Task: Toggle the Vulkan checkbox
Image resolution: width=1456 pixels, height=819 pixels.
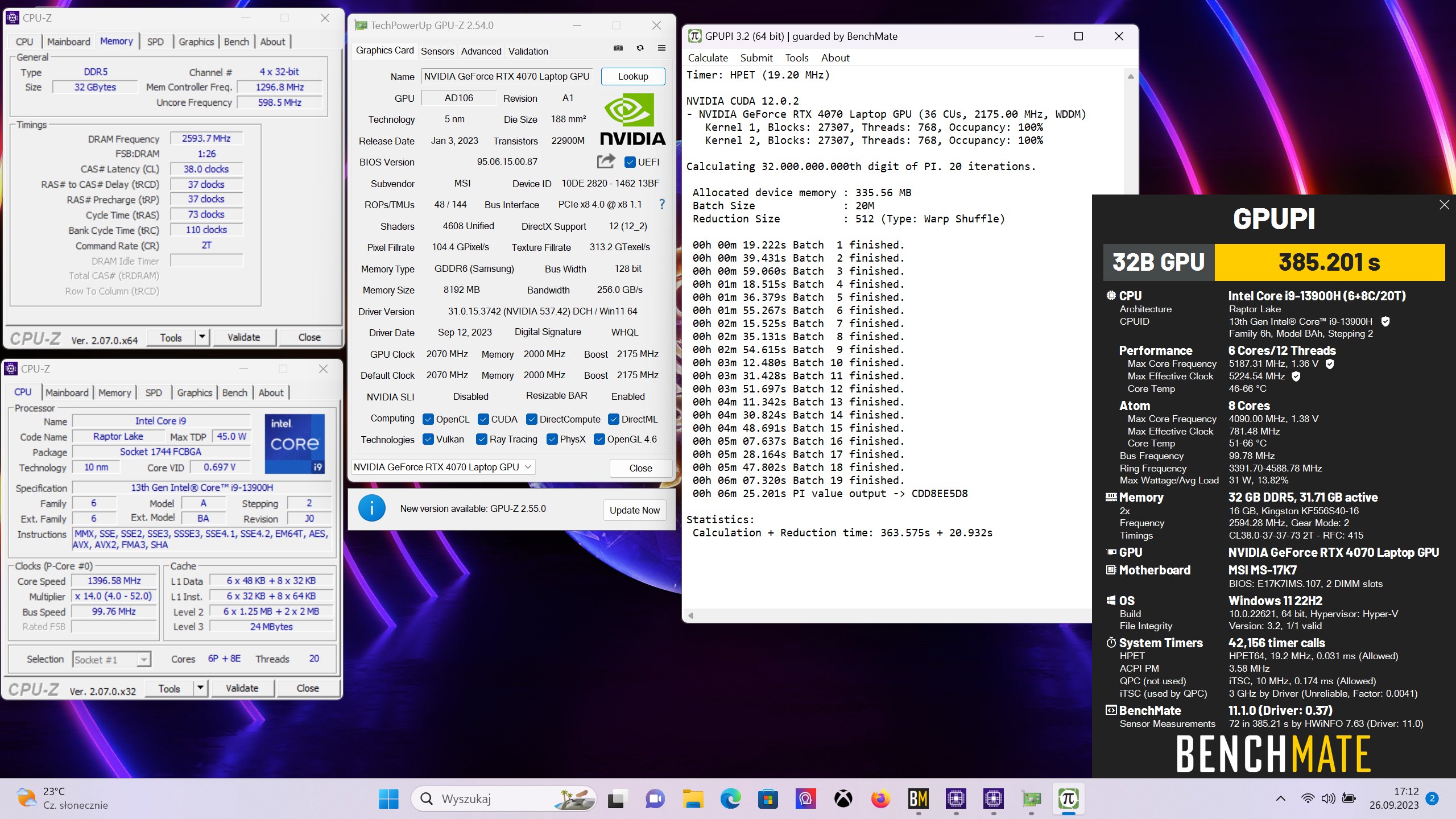Action: tap(428, 439)
